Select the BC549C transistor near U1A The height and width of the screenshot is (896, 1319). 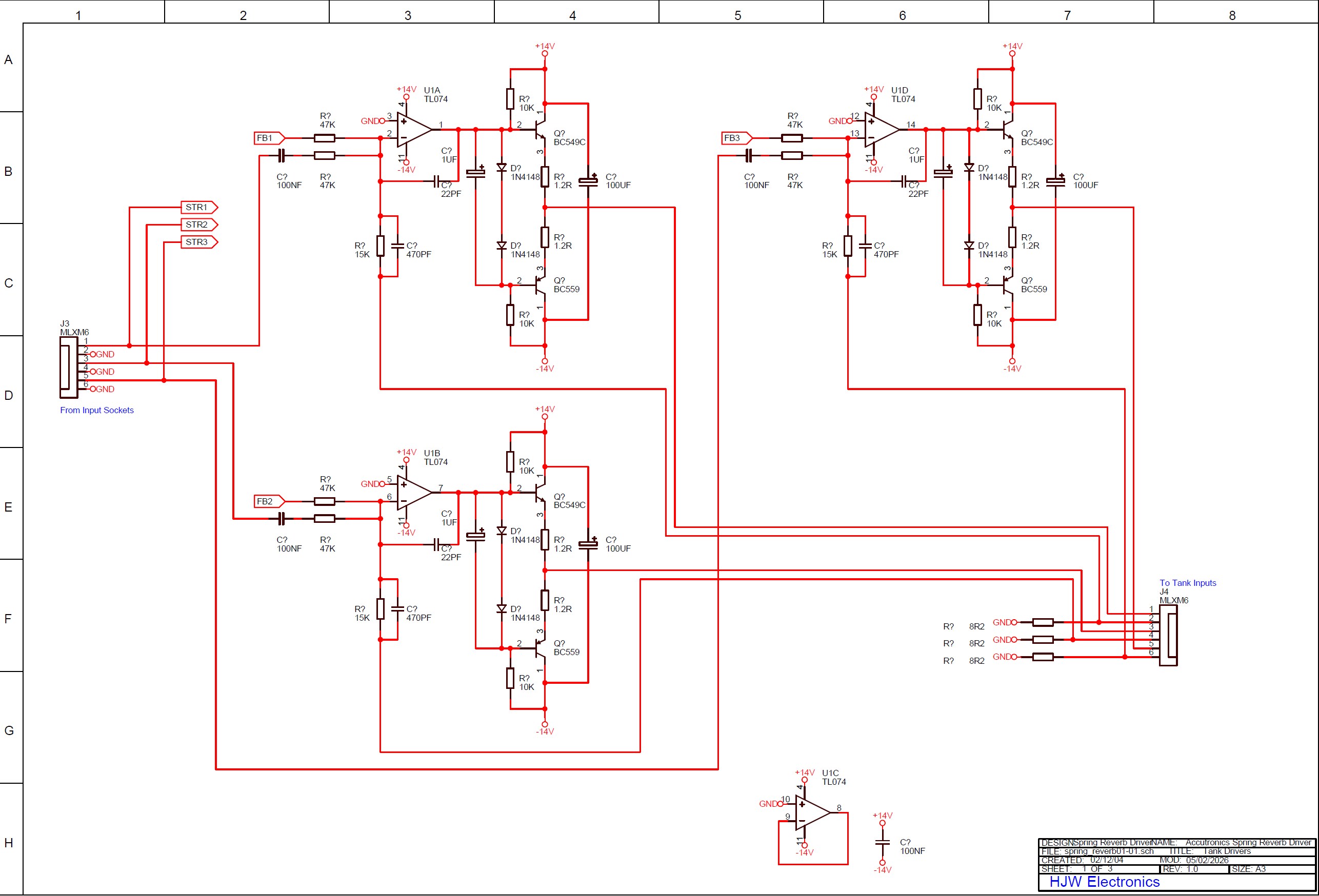pyautogui.click(x=539, y=136)
